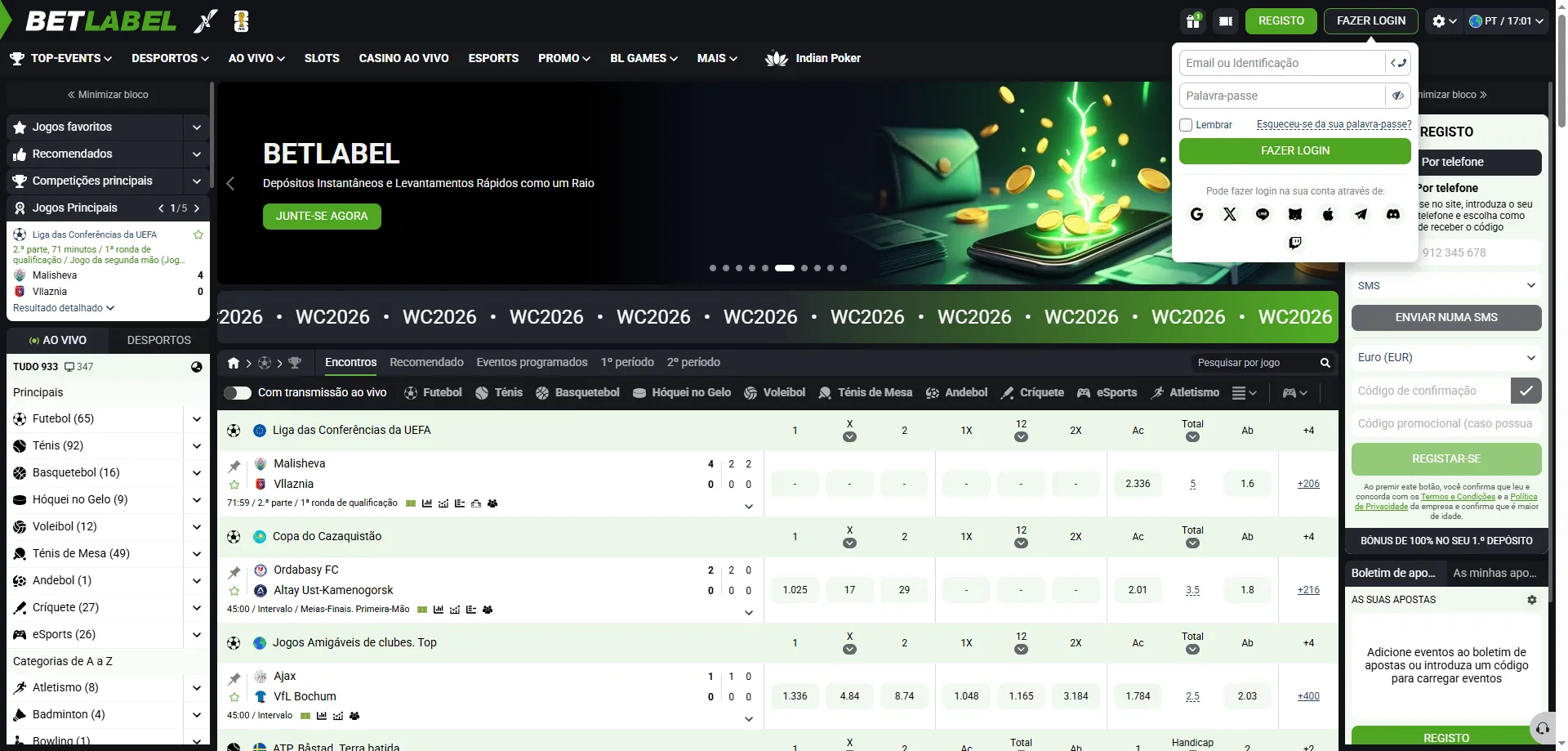Open Esqueceu-se da sua palavra-passe link
Image resolution: width=1568 pixels, height=751 pixels.
[x=1334, y=124]
